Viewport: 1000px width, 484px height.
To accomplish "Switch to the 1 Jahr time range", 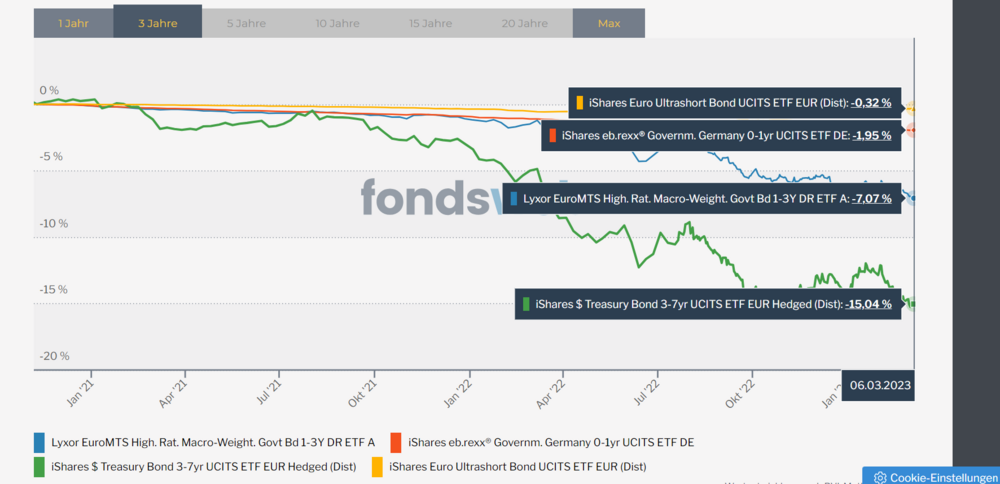I will 73,22.
